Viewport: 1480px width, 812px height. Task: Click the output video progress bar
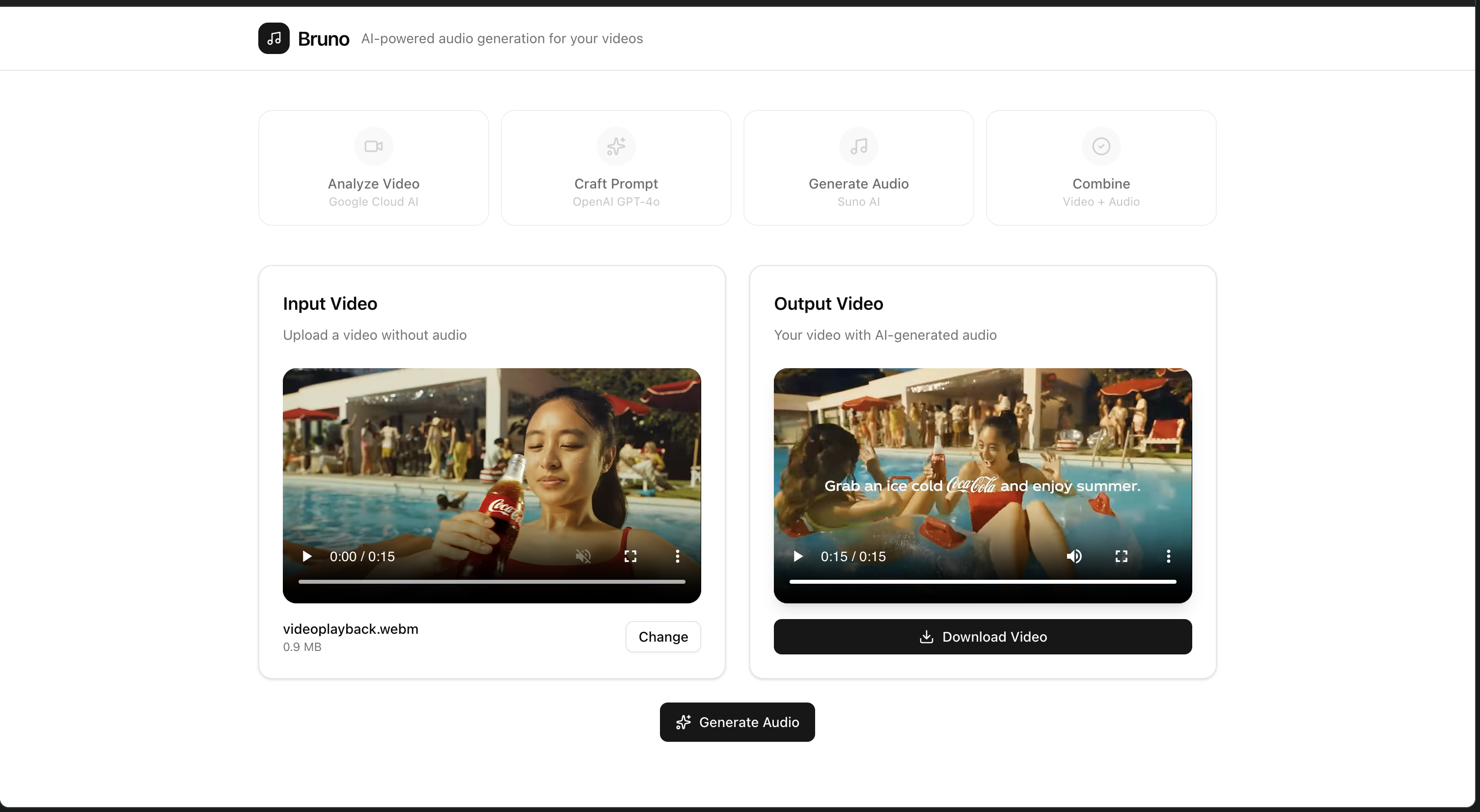click(x=983, y=582)
